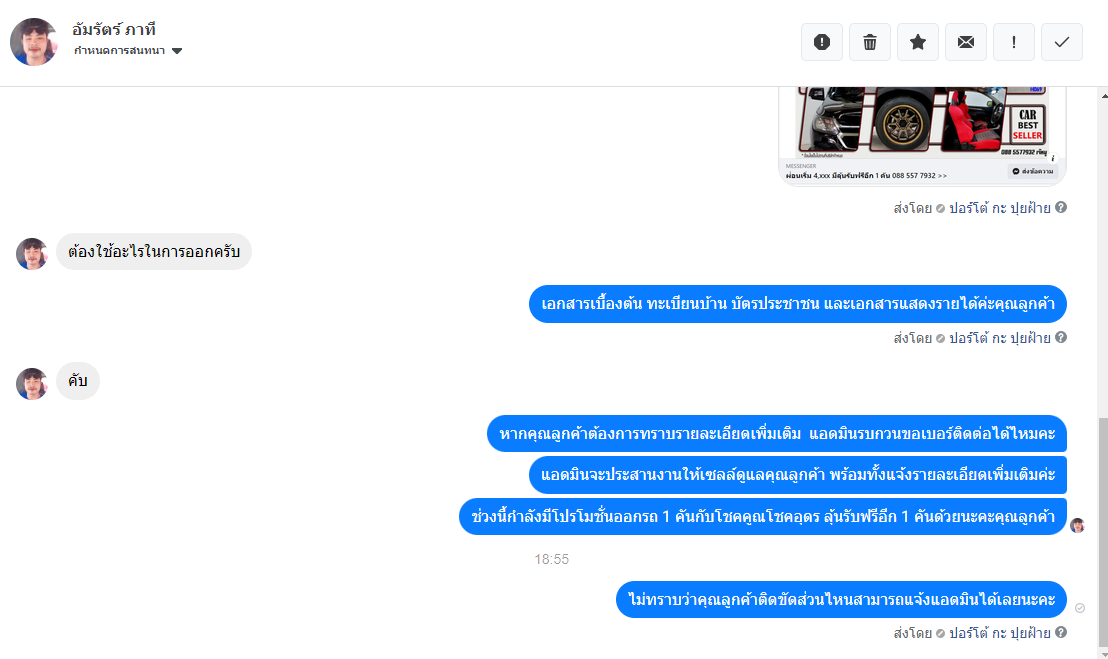
Task: Flag conversation for follow-up with exclamation icon
Action: click(1014, 42)
